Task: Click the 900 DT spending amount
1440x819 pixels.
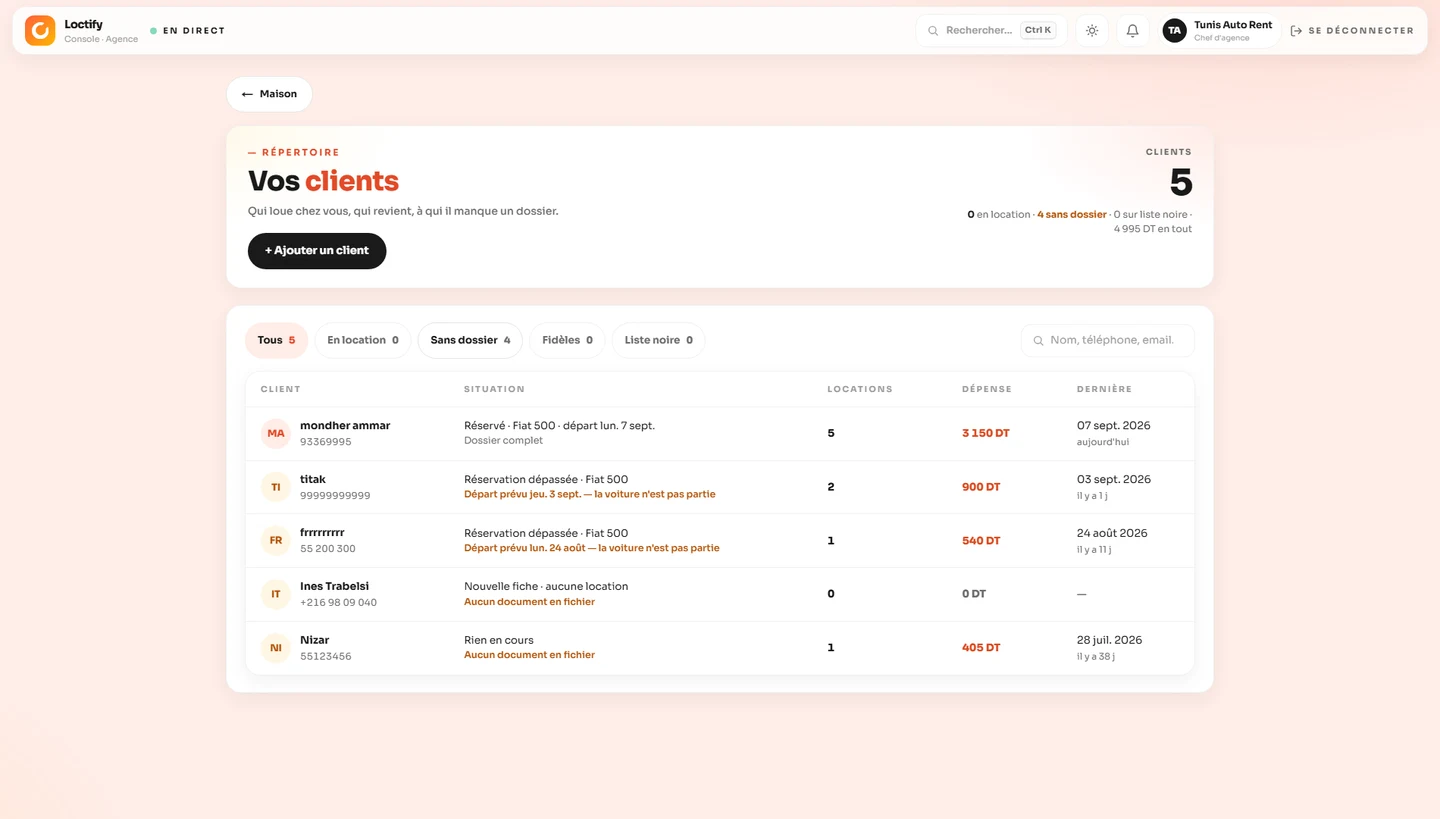Action: (x=981, y=487)
